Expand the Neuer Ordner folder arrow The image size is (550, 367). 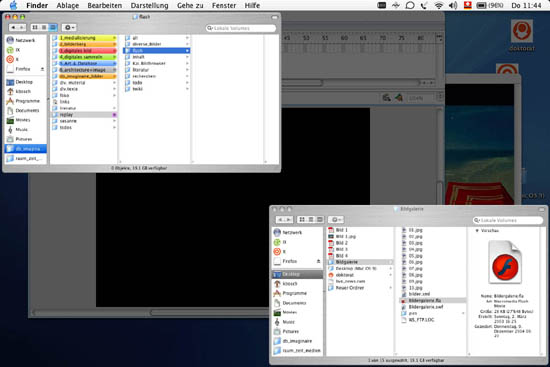coord(390,288)
